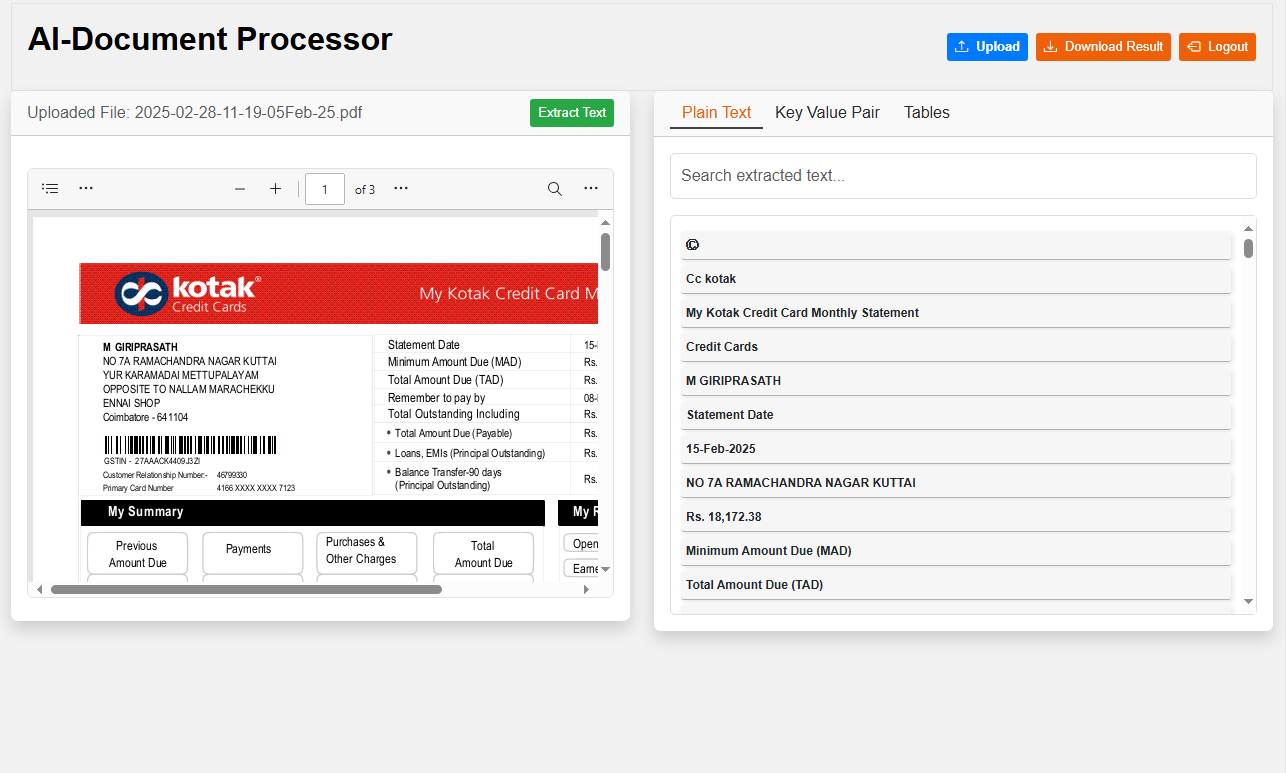
Task: Click the Search extracted text field
Action: [962, 176]
